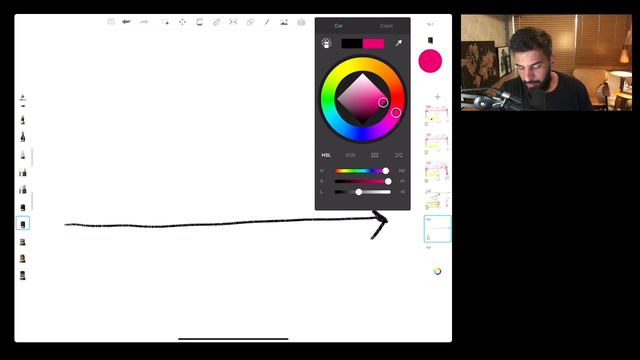Tap the small control above the brush puck
This screenshot has width=640, height=360.
coord(430,24)
